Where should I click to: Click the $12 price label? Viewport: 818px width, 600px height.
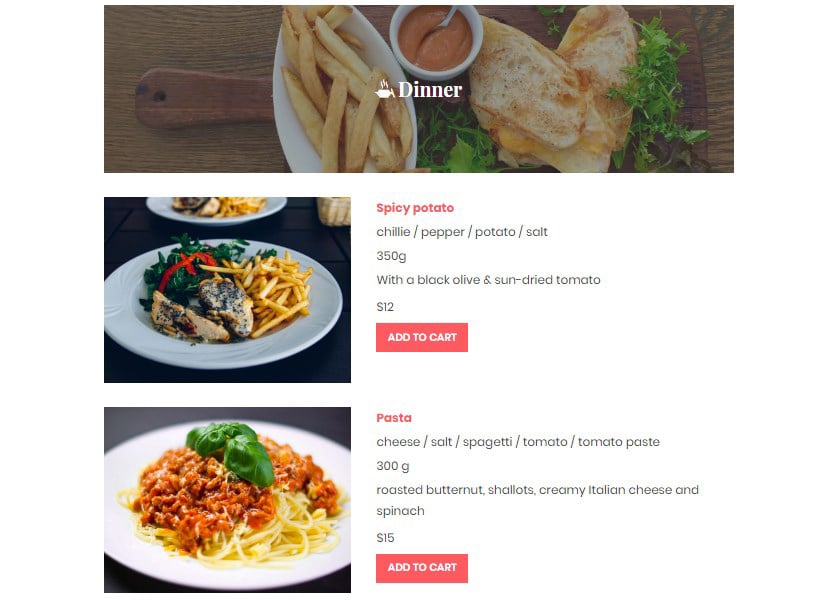pos(385,307)
